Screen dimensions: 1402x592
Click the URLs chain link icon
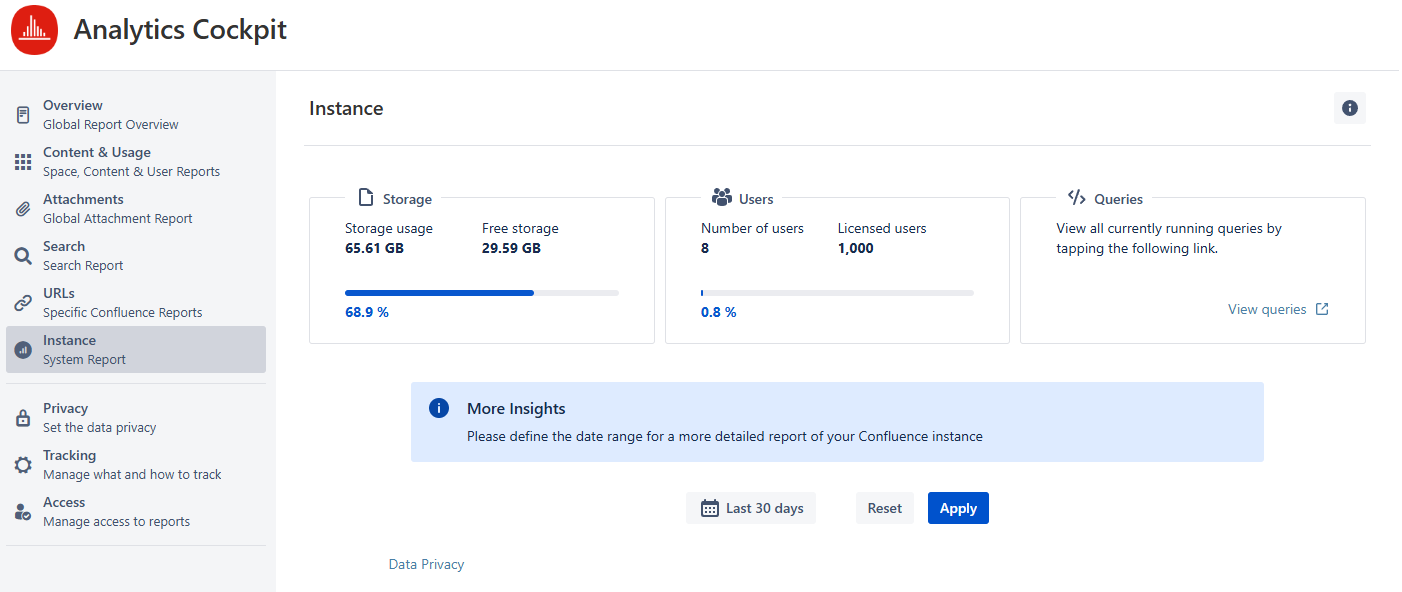point(23,303)
